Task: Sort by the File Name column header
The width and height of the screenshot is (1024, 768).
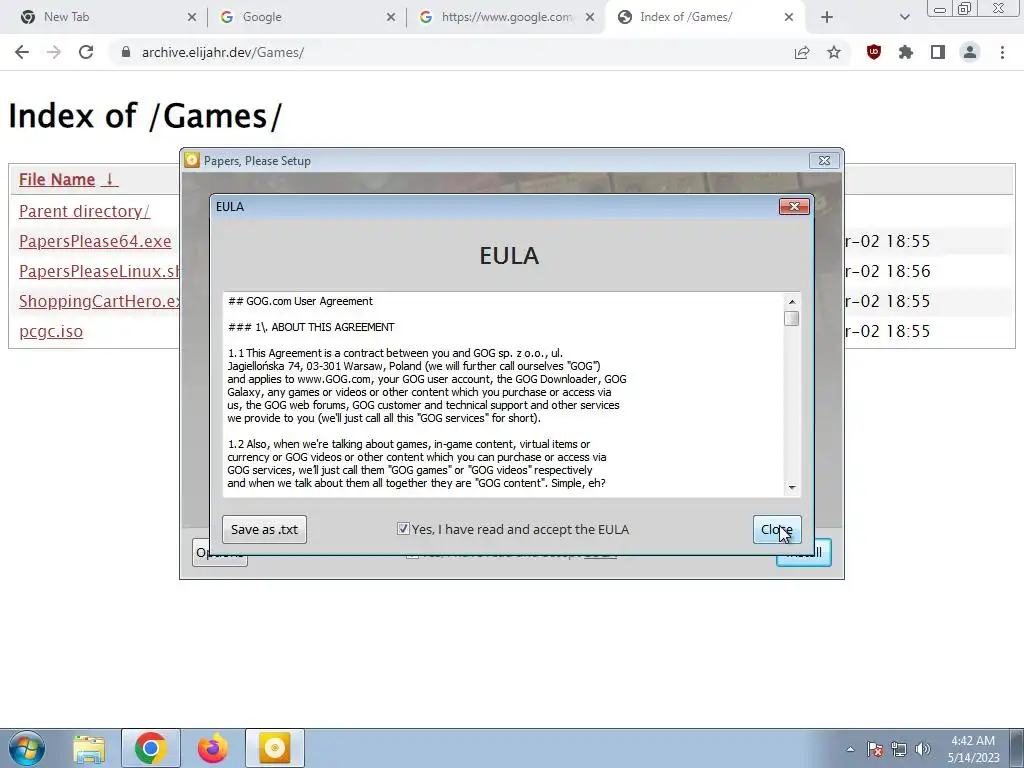Action: click(68, 179)
